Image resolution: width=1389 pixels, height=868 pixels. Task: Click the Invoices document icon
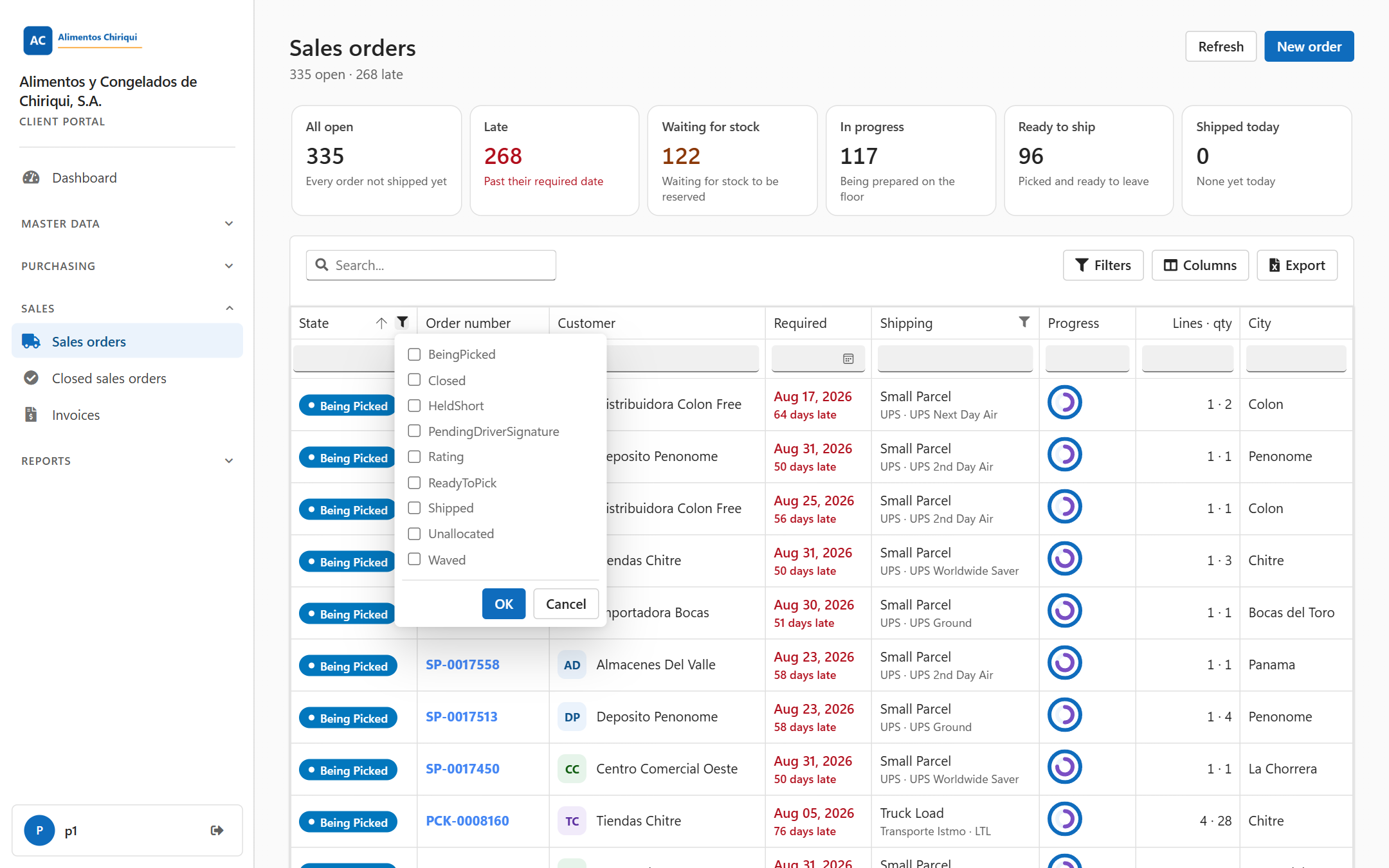[x=31, y=415]
